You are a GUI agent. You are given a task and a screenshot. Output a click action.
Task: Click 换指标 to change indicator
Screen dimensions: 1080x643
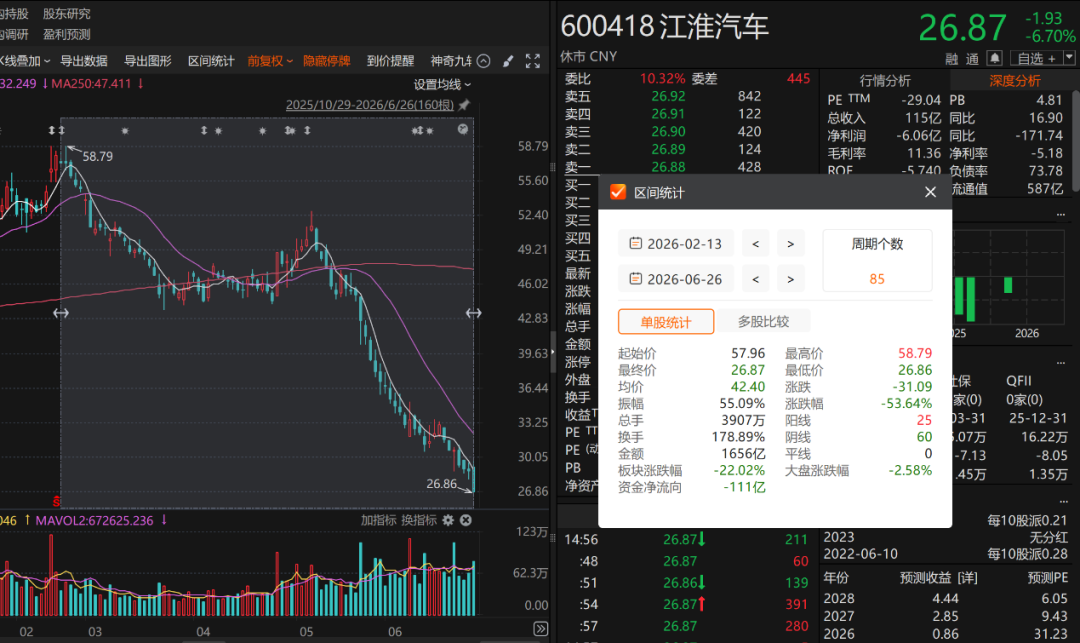419,520
